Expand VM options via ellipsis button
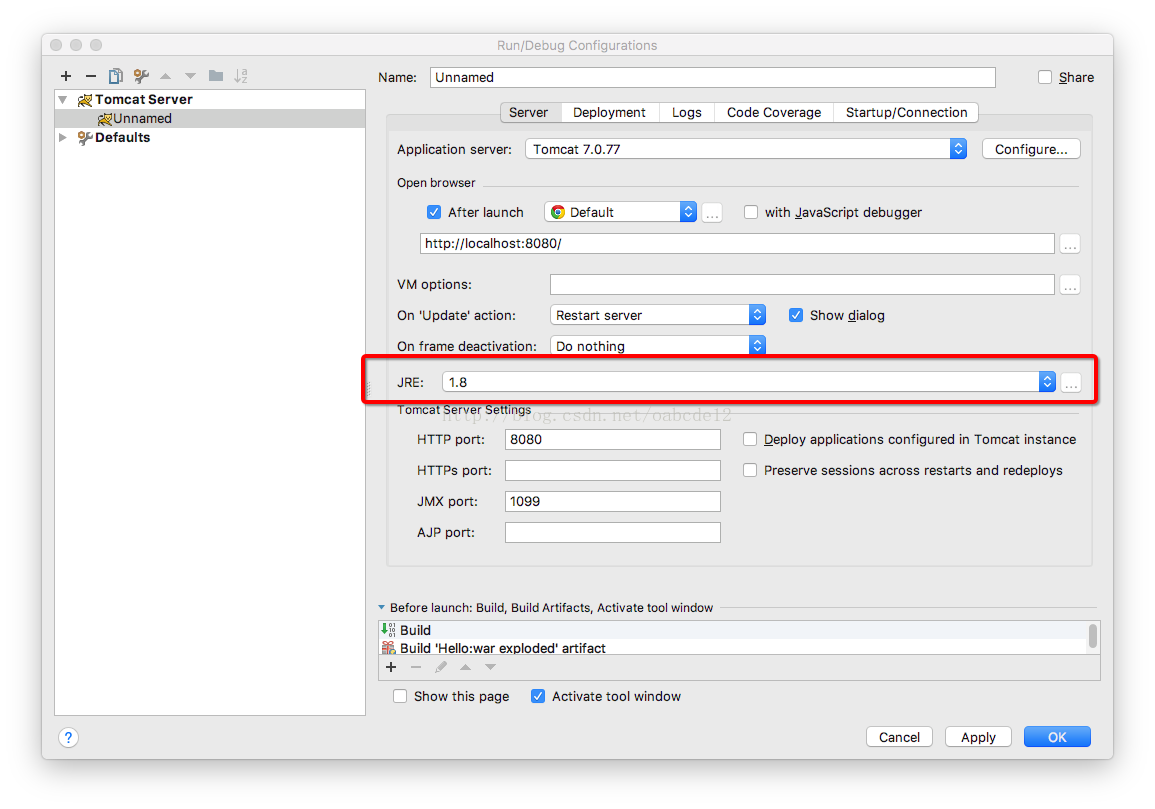Image resolution: width=1155 pixels, height=809 pixels. tap(1070, 285)
